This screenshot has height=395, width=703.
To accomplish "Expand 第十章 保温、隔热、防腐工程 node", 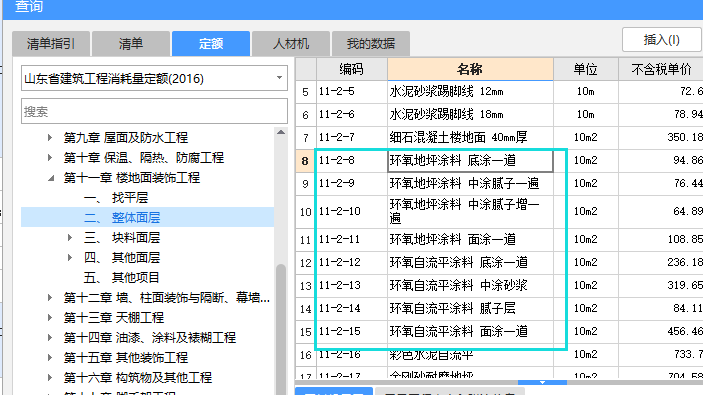I will point(50,157).
